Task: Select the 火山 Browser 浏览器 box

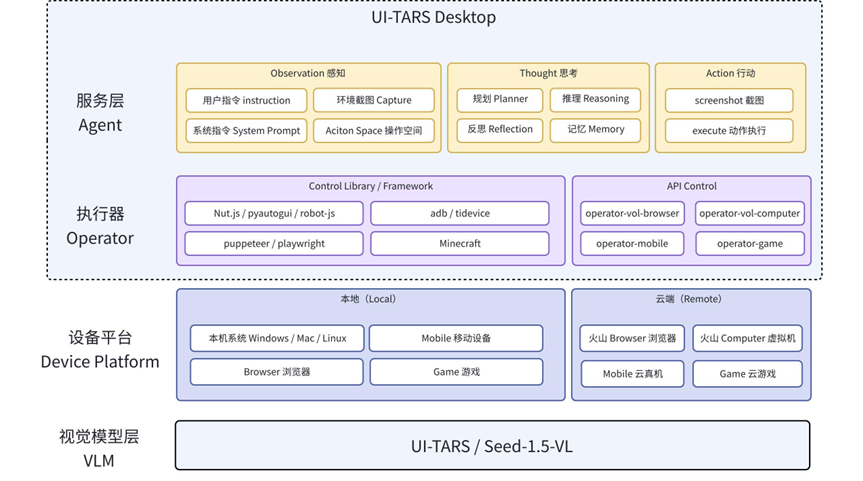Action: pos(632,338)
